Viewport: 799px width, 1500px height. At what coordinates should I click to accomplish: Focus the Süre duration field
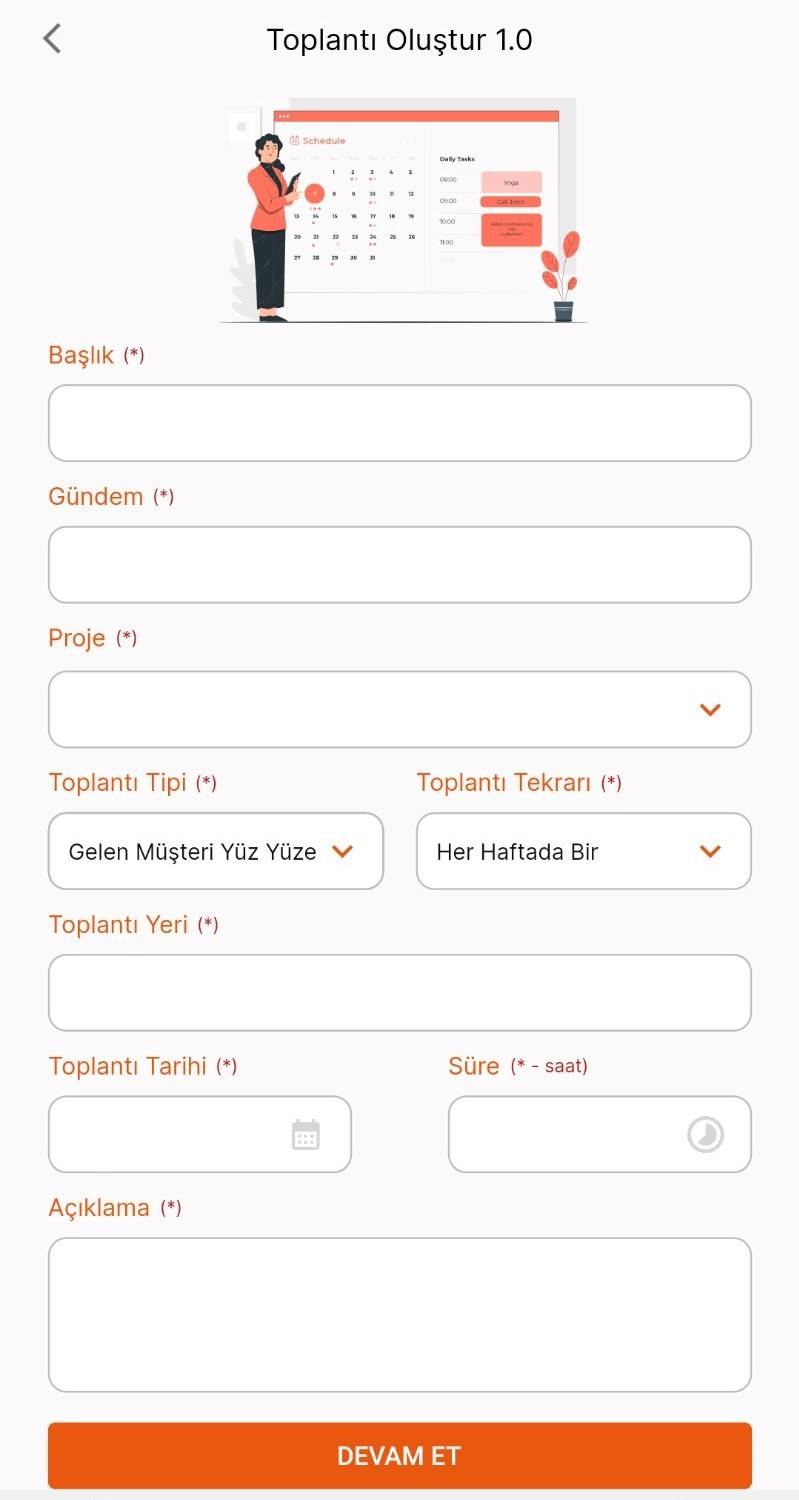click(565, 1135)
